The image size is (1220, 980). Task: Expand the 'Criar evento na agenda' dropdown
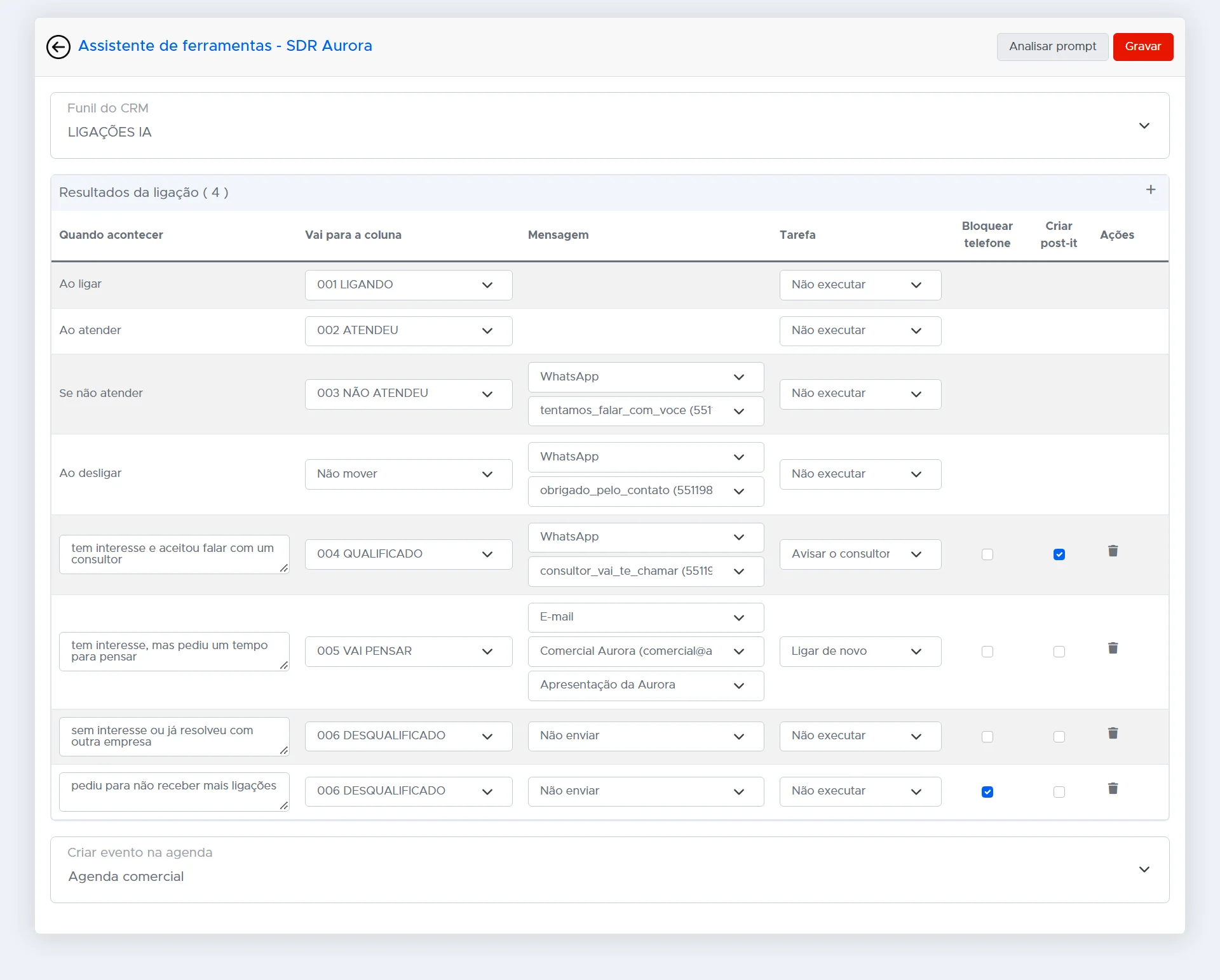tap(610, 869)
